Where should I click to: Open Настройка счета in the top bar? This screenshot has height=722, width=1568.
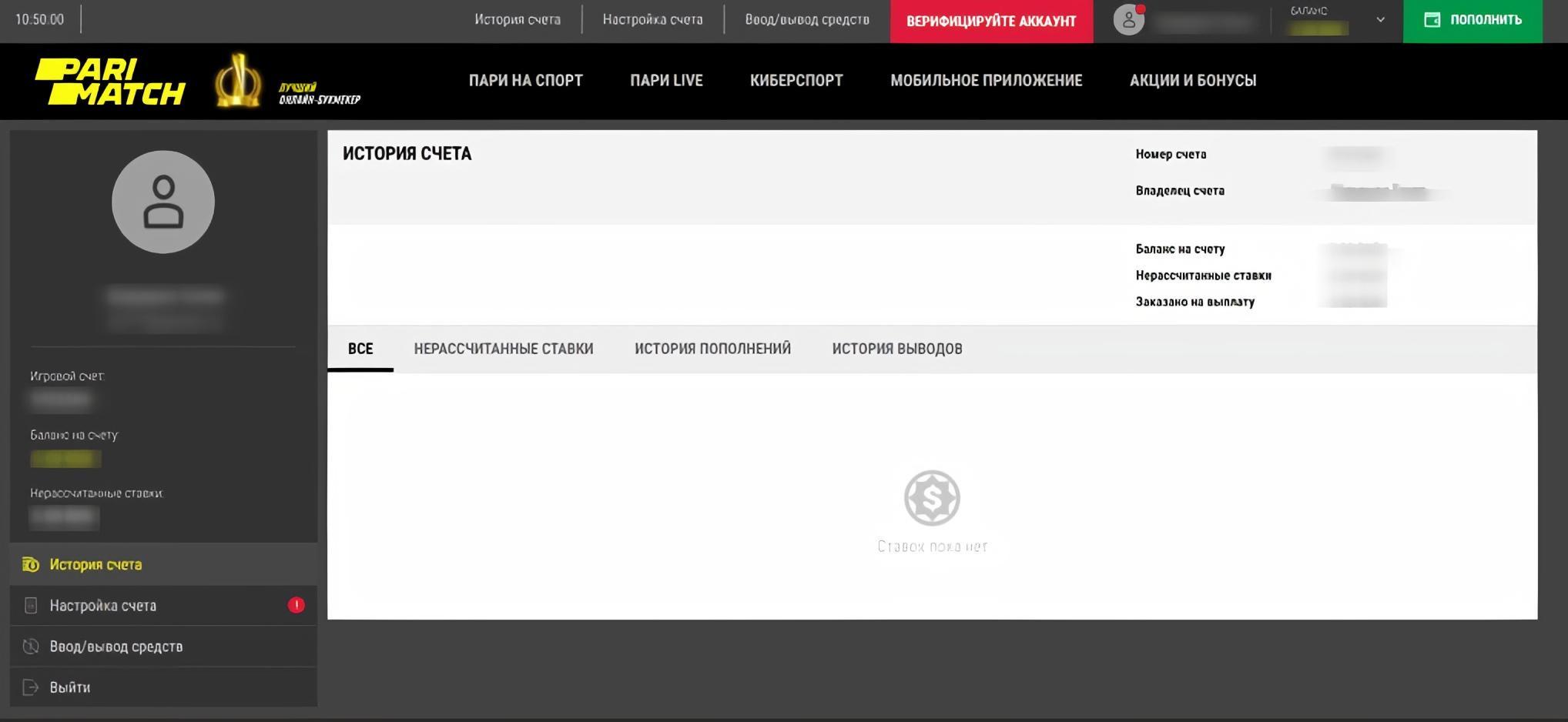(652, 19)
